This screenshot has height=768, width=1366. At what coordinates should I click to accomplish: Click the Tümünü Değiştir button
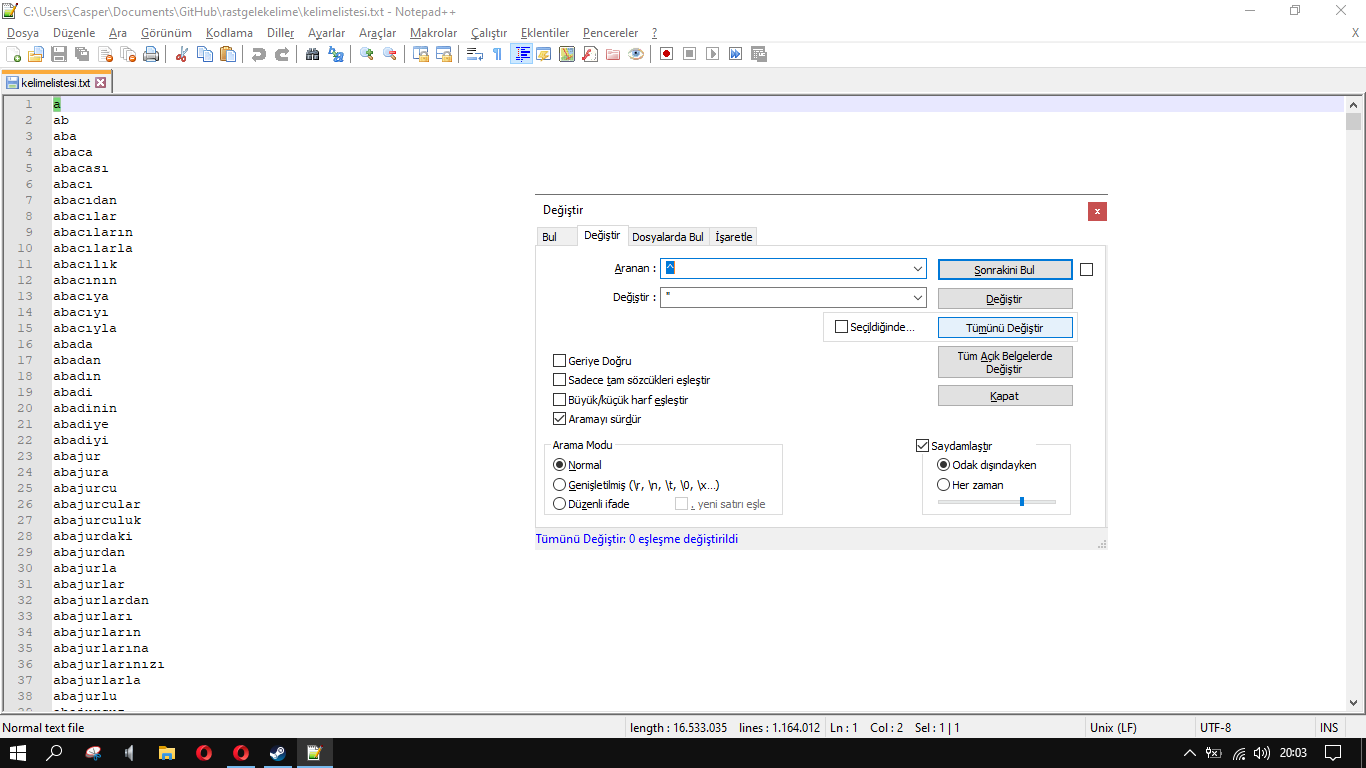click(x=1005, y=328)
